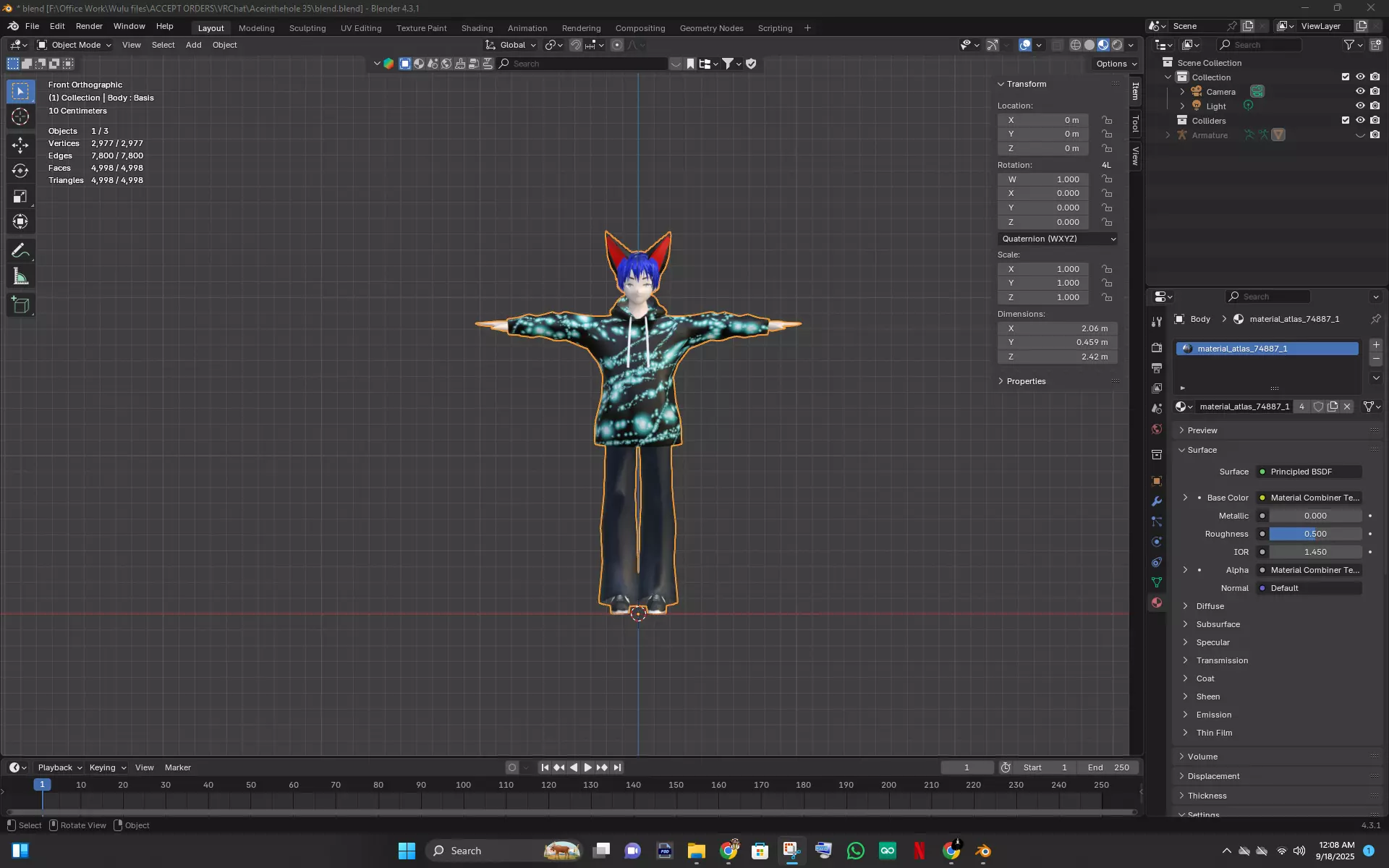
Task: Switch to the Shading workspace tab
Action: (477, 28)
